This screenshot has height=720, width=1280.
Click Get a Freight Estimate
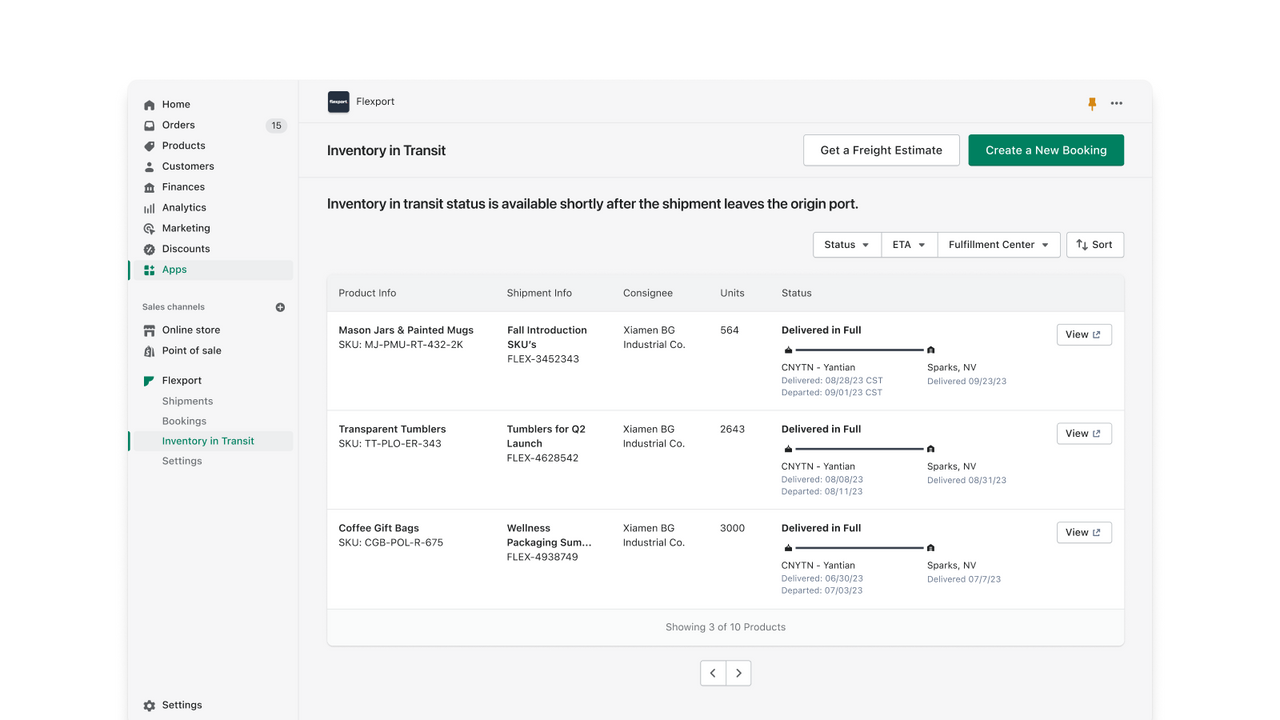881,150
